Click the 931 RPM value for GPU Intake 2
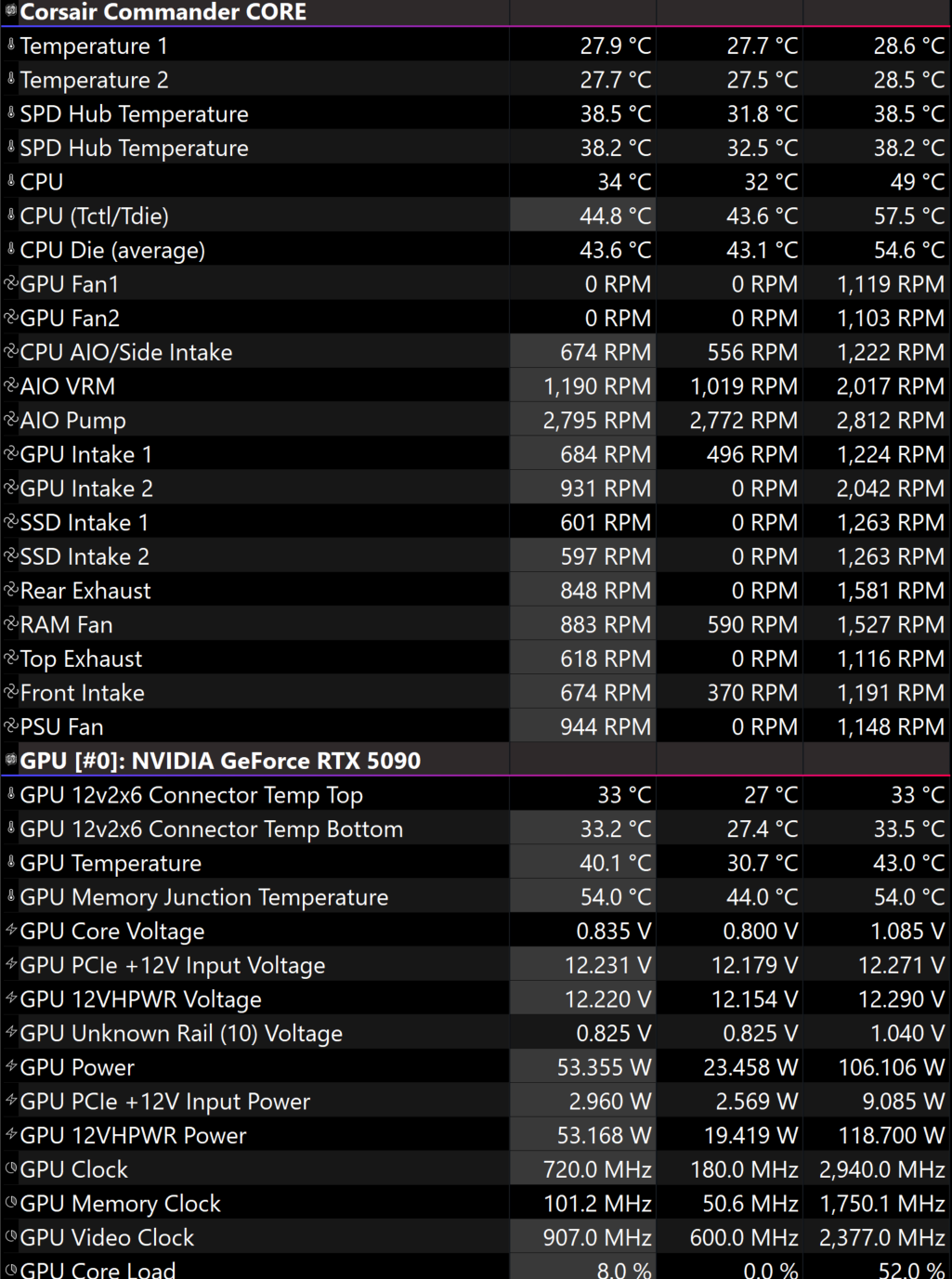This screenshot has width=952, height=1279. [606, 489]
